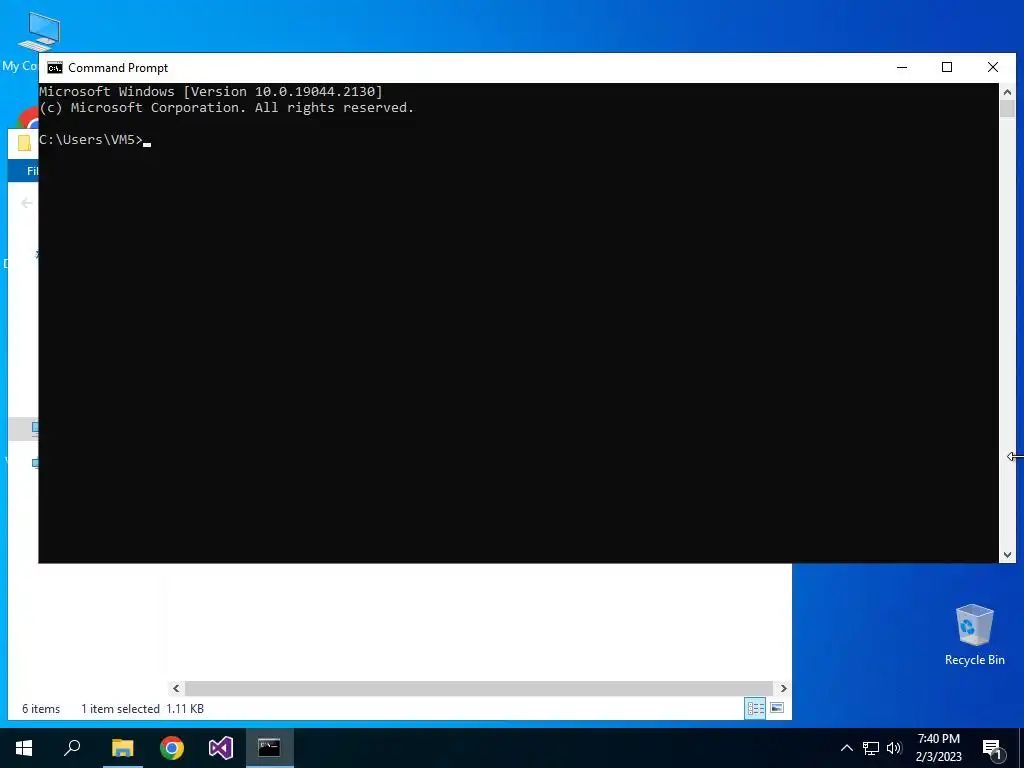Open the Command Prompt system menu icon

(x=55, y=68)
